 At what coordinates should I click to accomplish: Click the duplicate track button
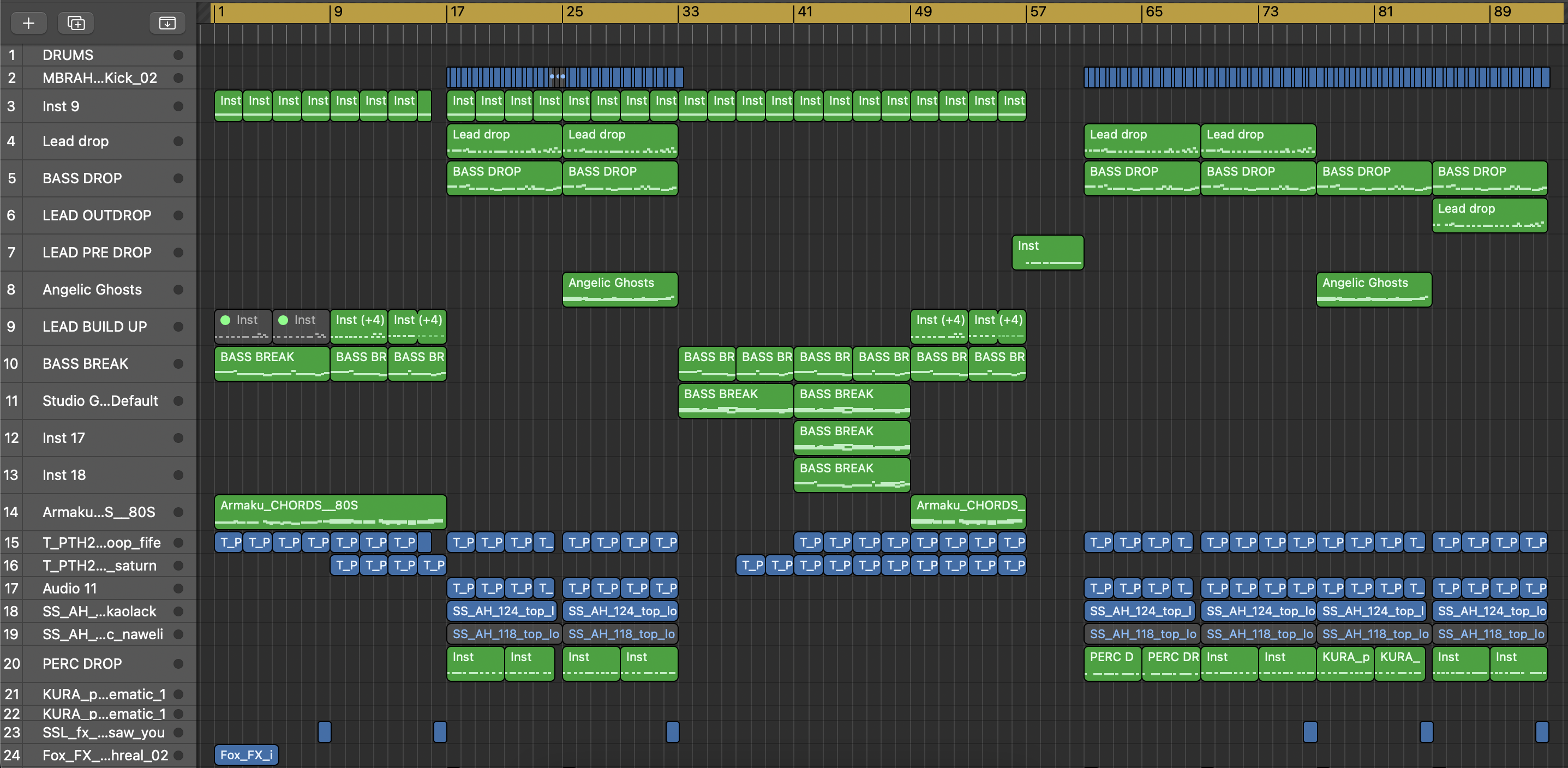coord(76,23)
